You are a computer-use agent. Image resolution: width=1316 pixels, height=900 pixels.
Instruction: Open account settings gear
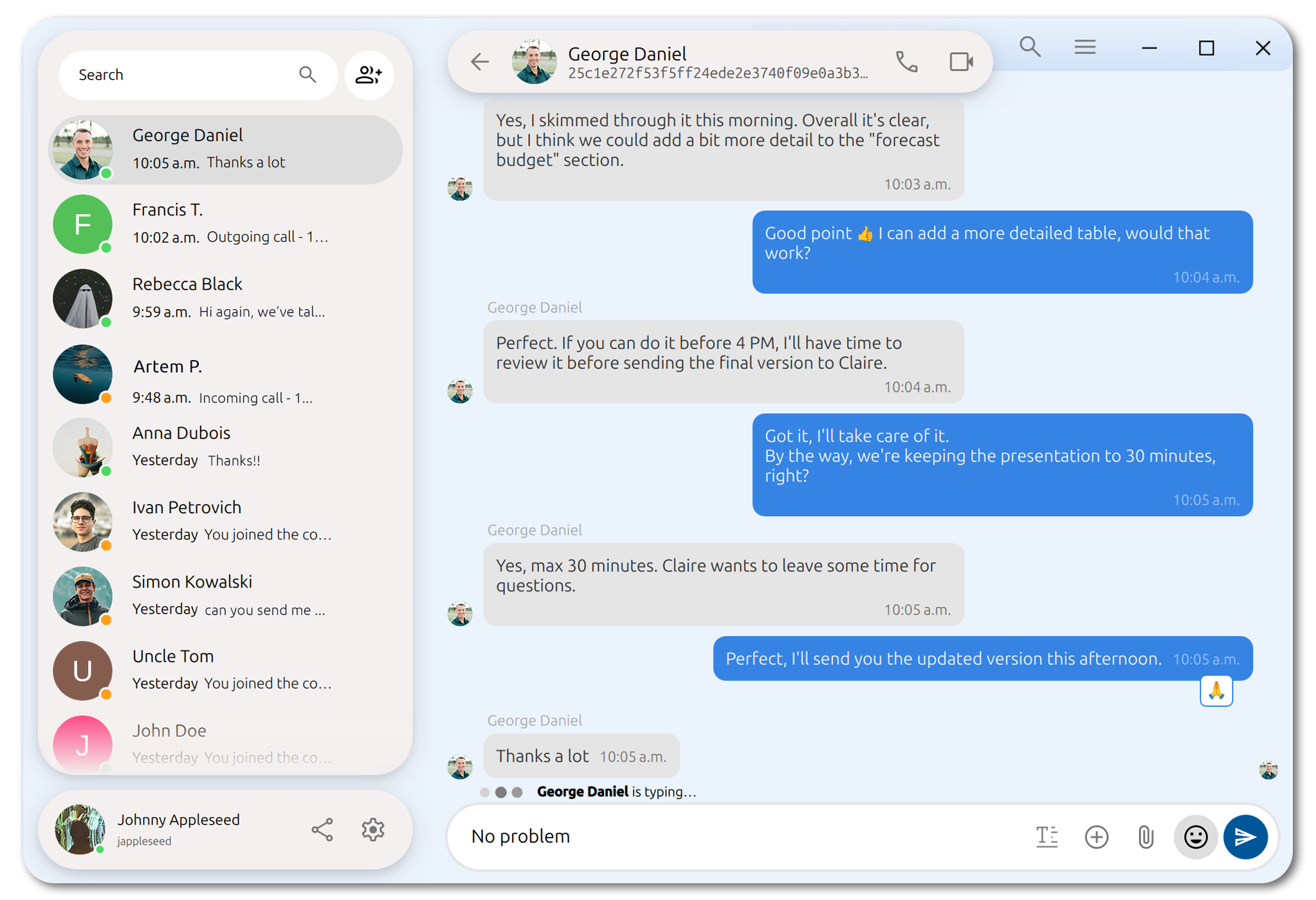pyautogui.click(x=372, y=829)
